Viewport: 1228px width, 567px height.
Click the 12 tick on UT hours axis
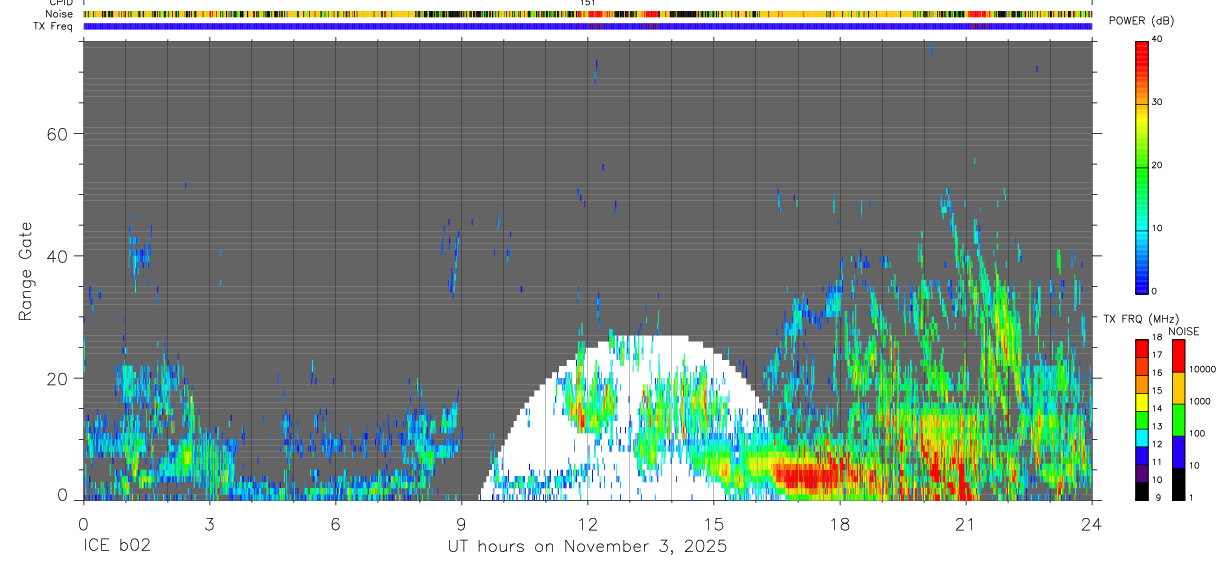pyautogui.click(x=587, y=522)
